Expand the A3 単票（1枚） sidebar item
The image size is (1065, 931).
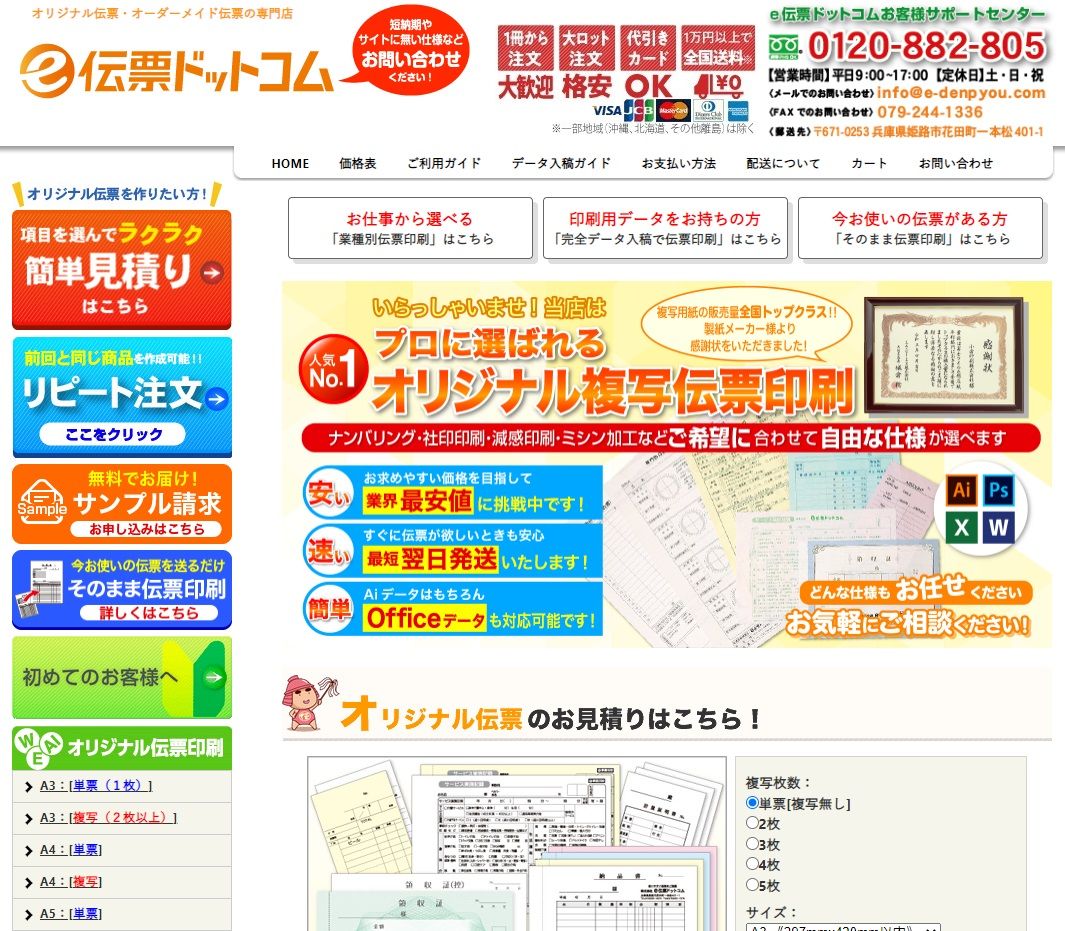[96, 786]
